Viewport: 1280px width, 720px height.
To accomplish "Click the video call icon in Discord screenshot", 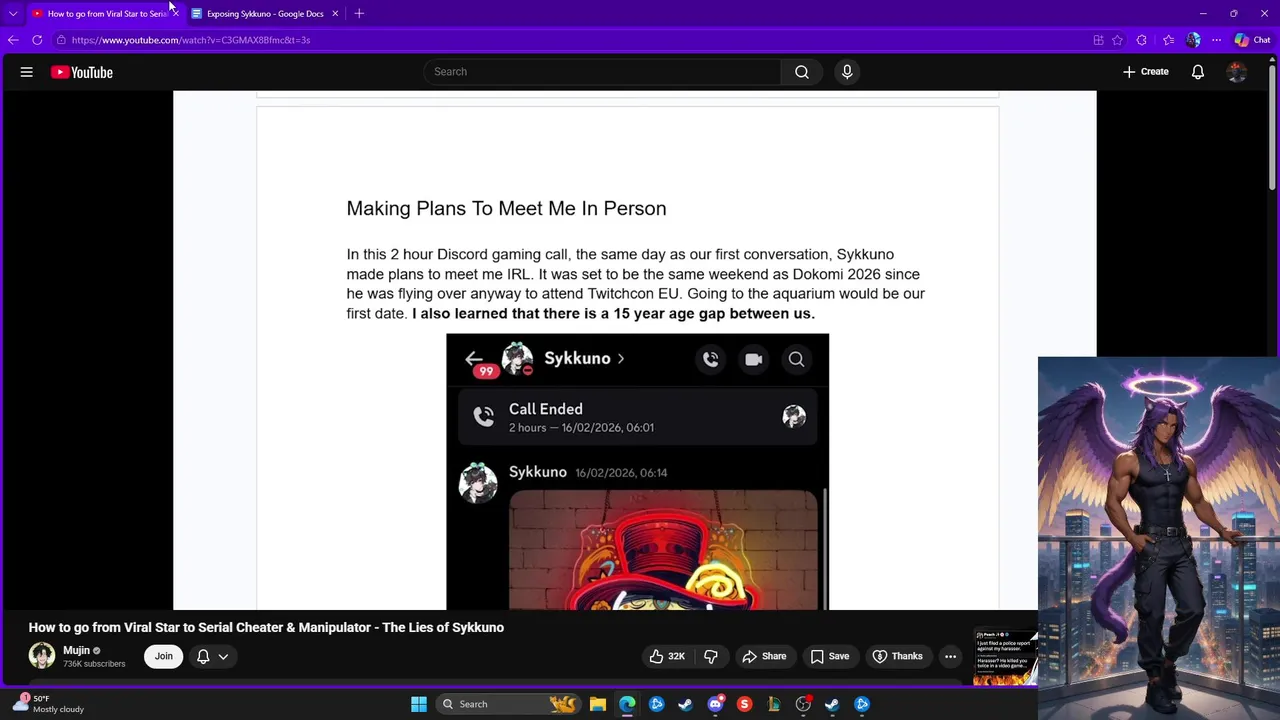I will (x=754, y=359).
